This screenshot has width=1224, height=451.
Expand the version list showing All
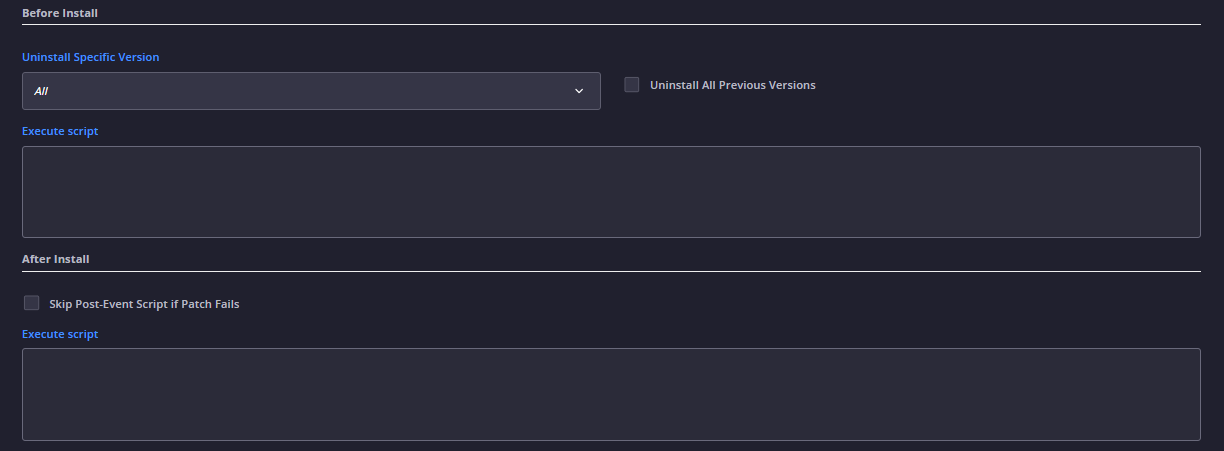tap(311, 91)
